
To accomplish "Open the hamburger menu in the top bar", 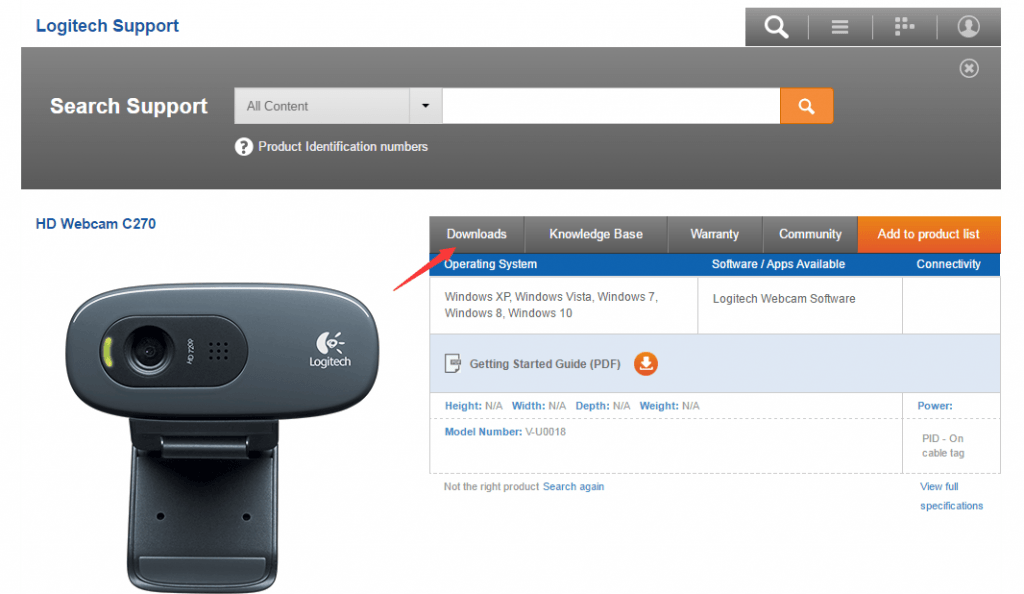I will [x=840, y=26].
